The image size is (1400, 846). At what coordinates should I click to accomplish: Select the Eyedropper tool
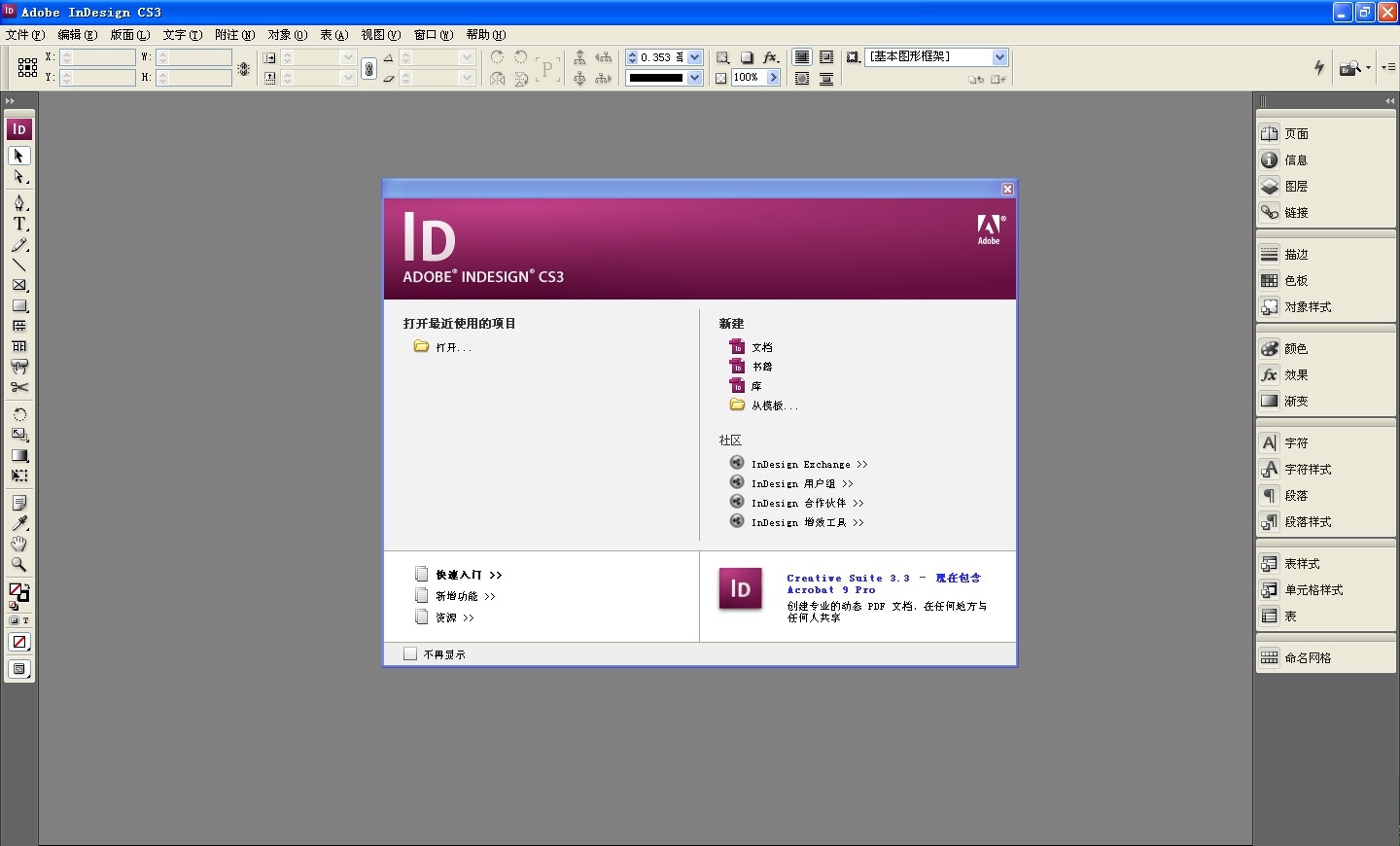click(19, 524)
